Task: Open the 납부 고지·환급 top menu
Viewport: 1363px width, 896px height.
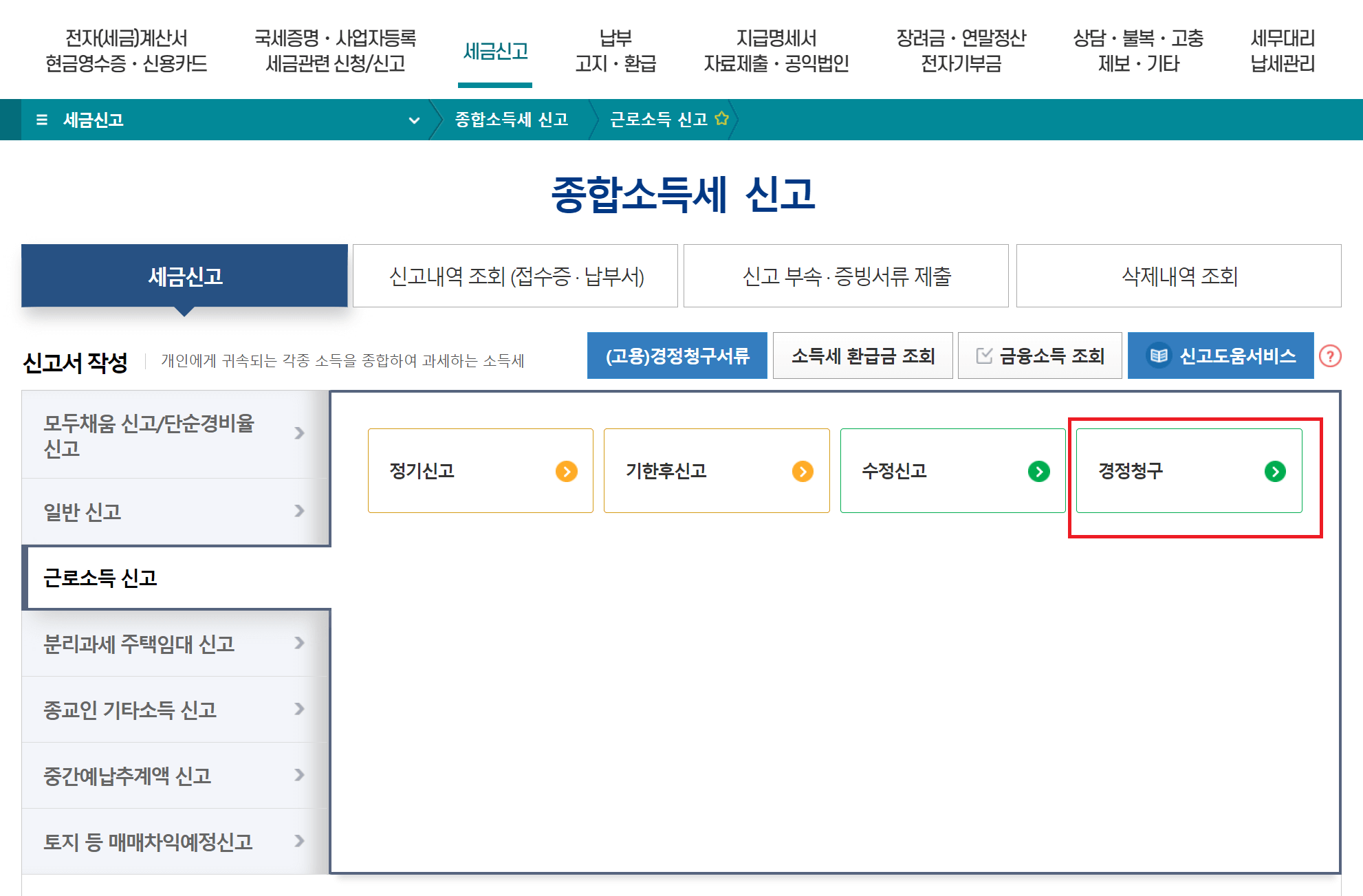Action: [615, 51]
